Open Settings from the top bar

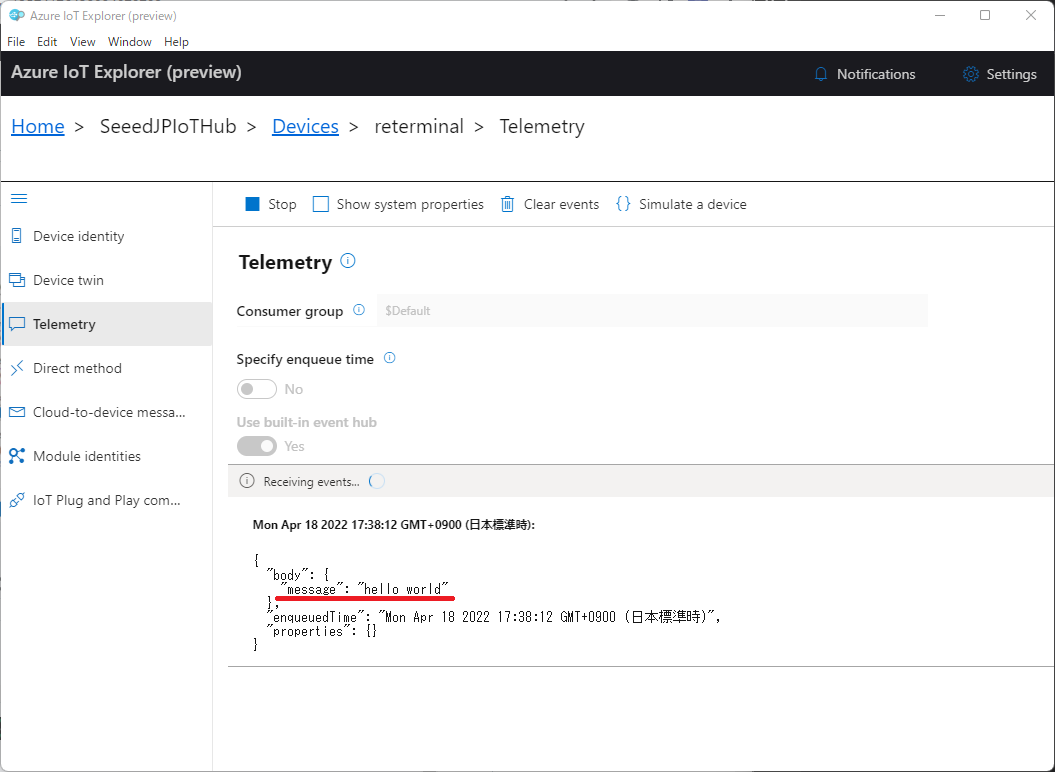point(998,74)
